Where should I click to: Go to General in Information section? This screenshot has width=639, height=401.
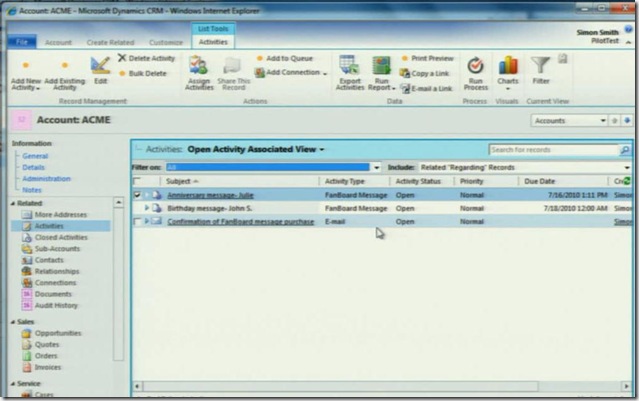click(35, 156)
